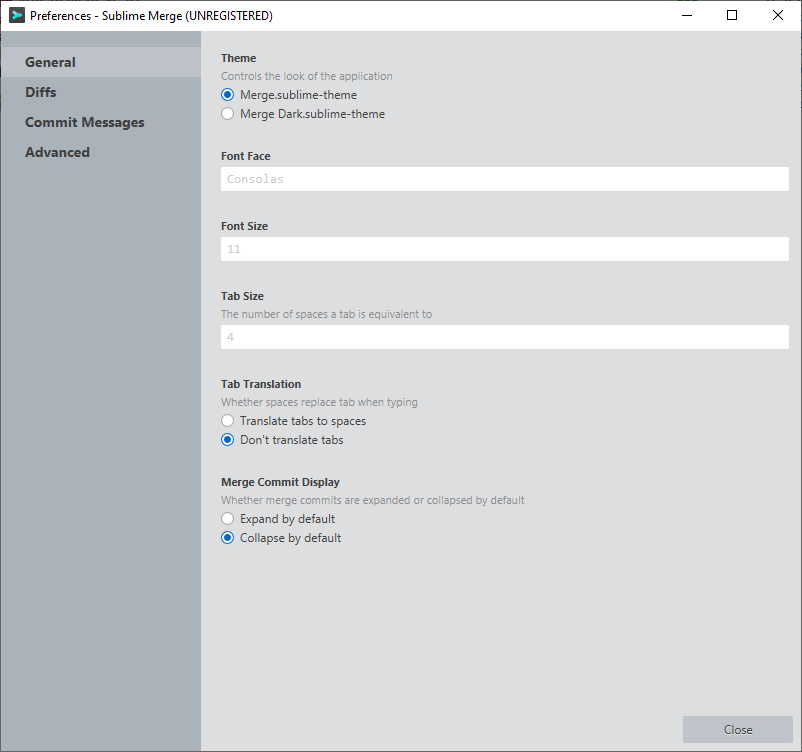Image resolution: width=802 pixels, height=752 pixels.
Task: Select Don't translate tabs option
Action: pyautogui.click(x=228, y=440)
